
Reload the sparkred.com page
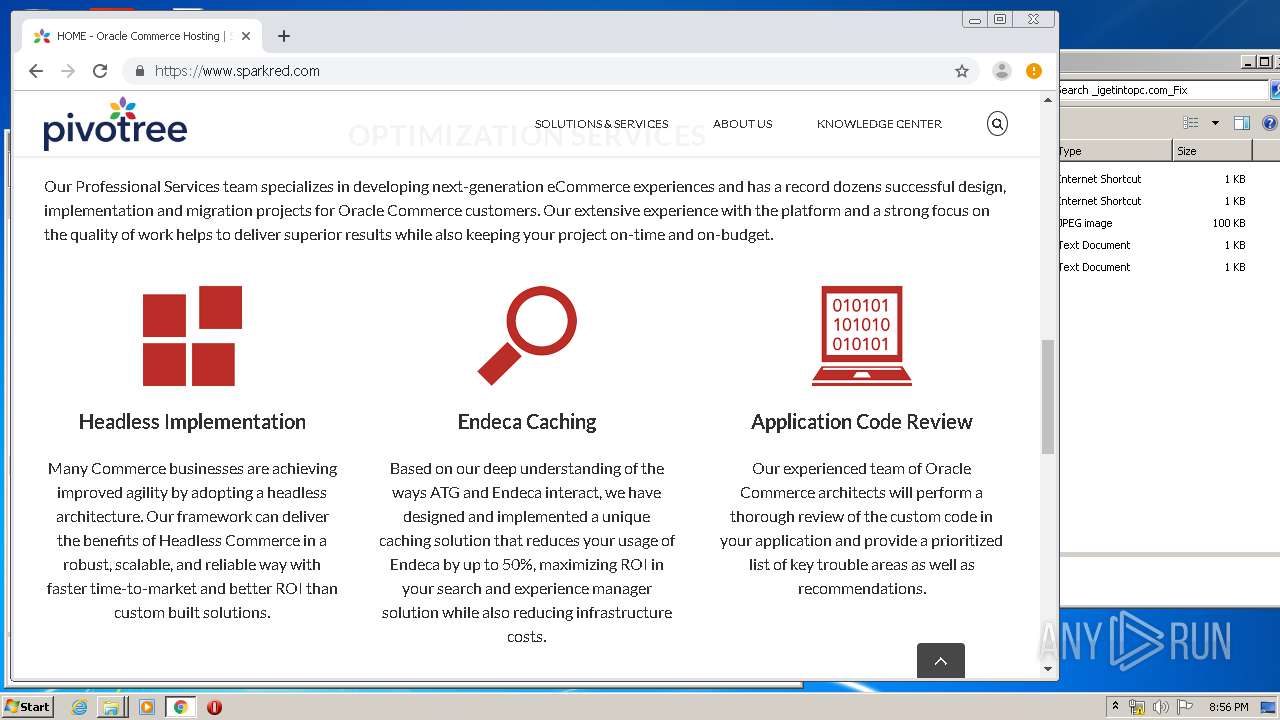pyautogui.click(x=100, y=71)
